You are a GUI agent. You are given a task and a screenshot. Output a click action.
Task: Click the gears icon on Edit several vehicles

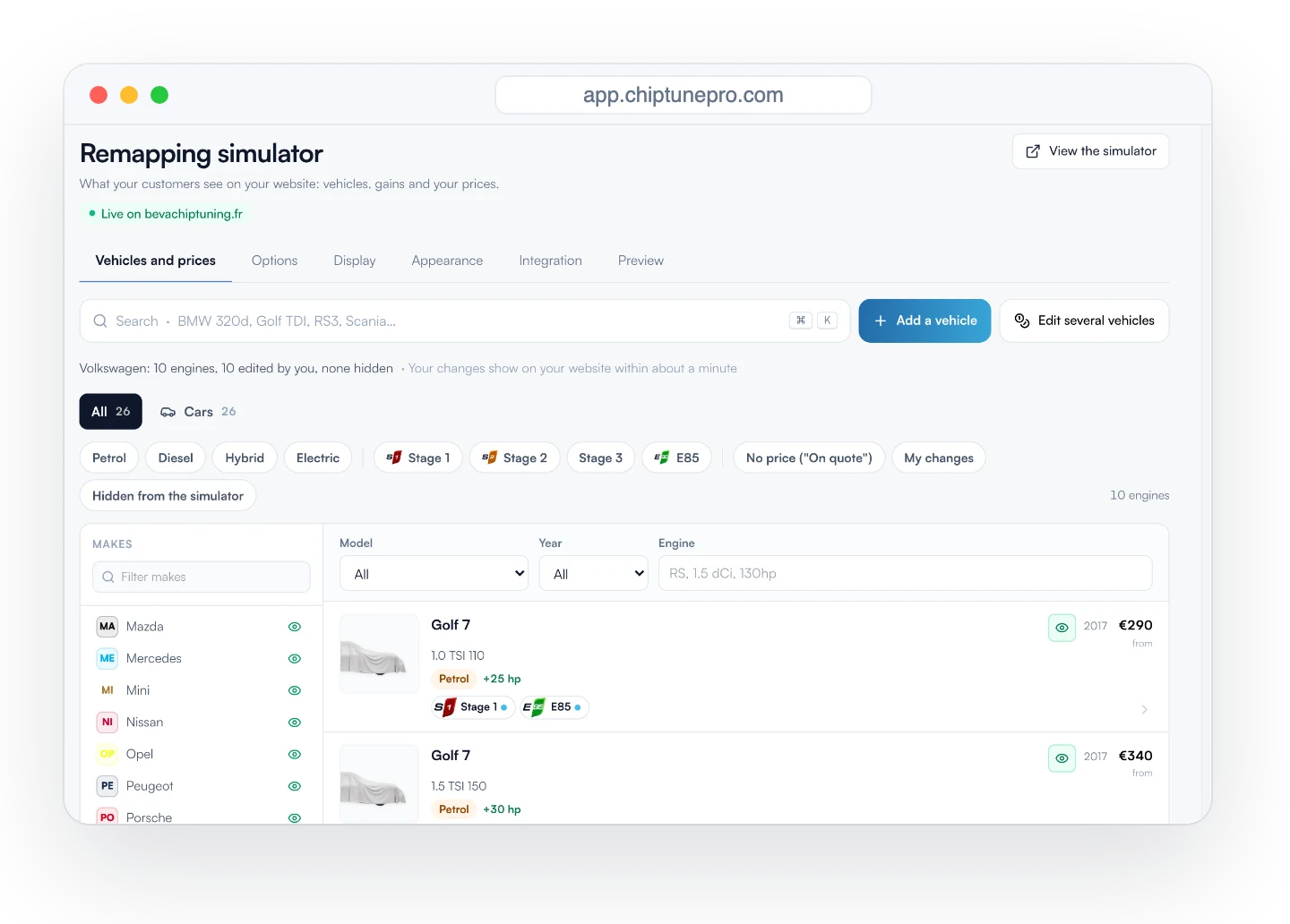[x=1022, y=321]
